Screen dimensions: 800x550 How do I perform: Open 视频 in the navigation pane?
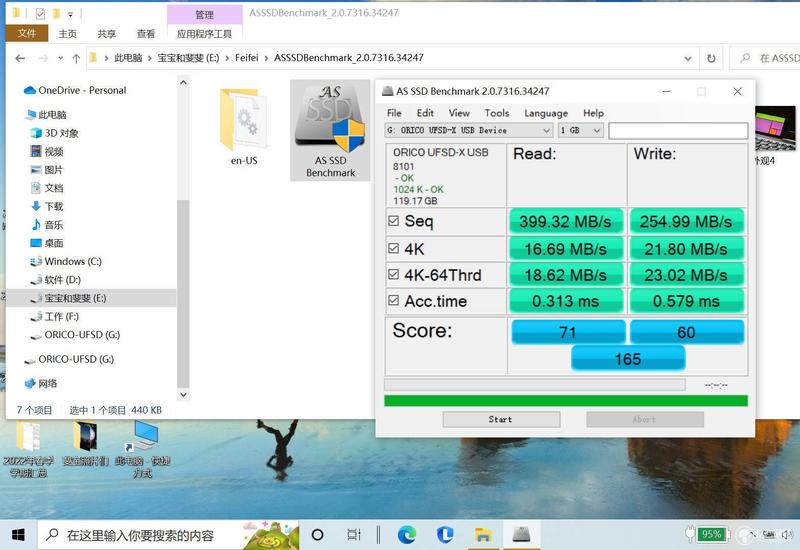click(x=47, y=152)
